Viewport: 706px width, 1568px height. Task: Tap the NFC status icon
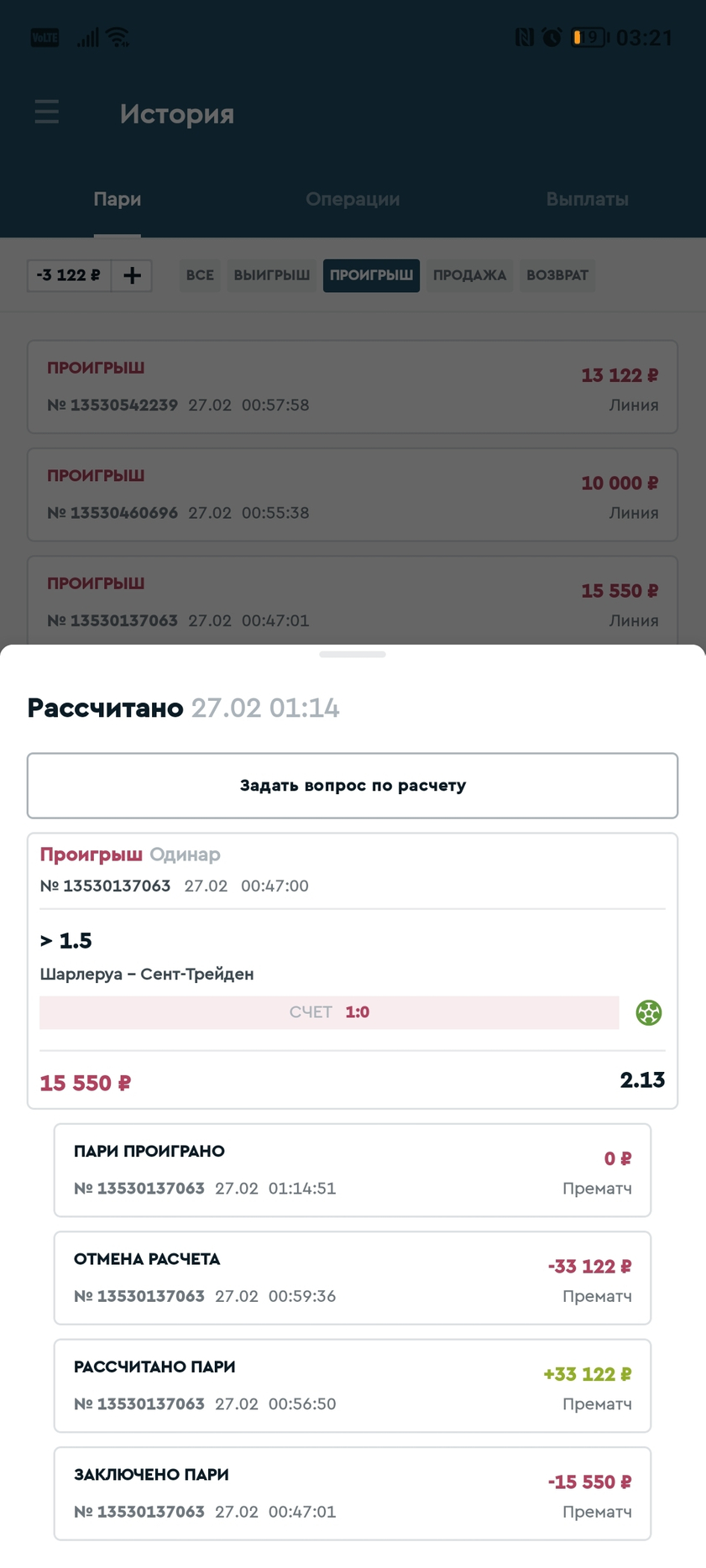[x=525, y=37]
